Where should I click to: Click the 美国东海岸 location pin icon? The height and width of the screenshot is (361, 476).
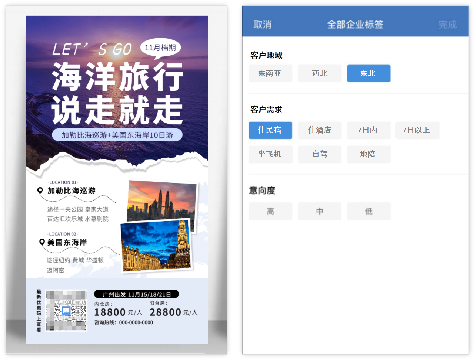(x=42, y=242)
